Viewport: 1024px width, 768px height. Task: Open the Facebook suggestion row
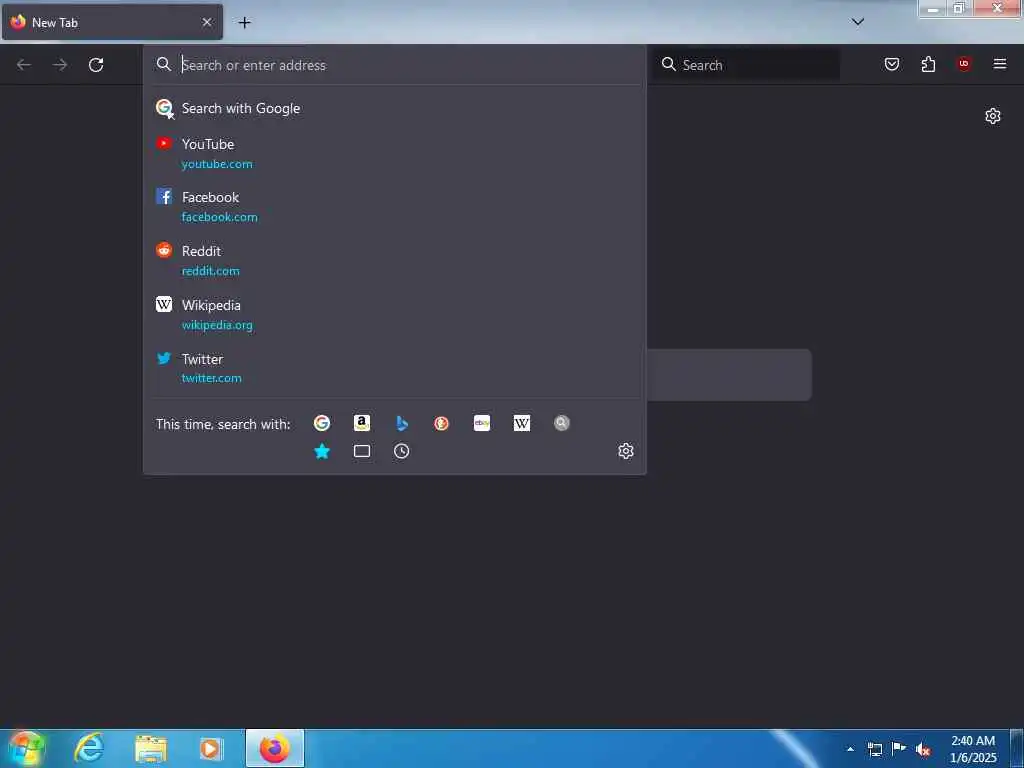394,206
